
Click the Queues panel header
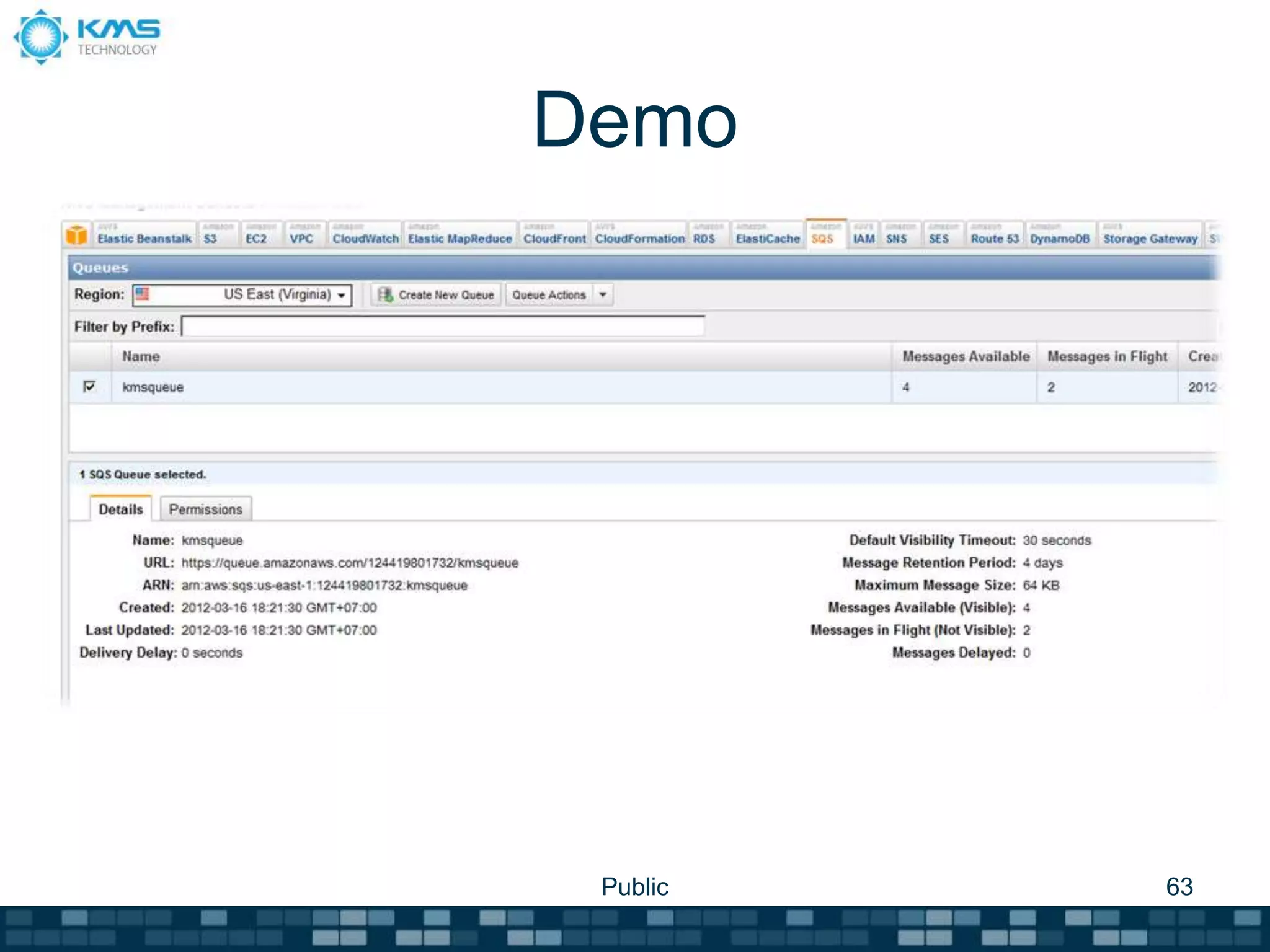click(x=644, y=268)
